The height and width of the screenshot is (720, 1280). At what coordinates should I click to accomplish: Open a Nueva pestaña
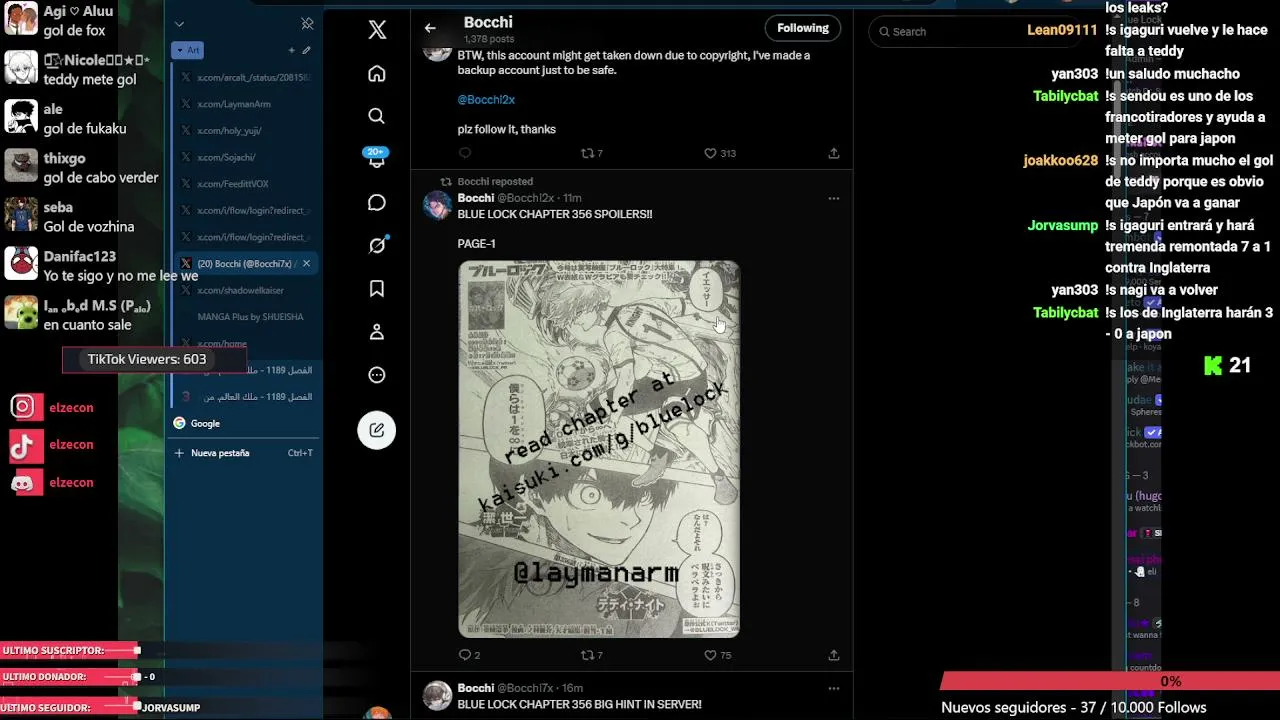245,453
